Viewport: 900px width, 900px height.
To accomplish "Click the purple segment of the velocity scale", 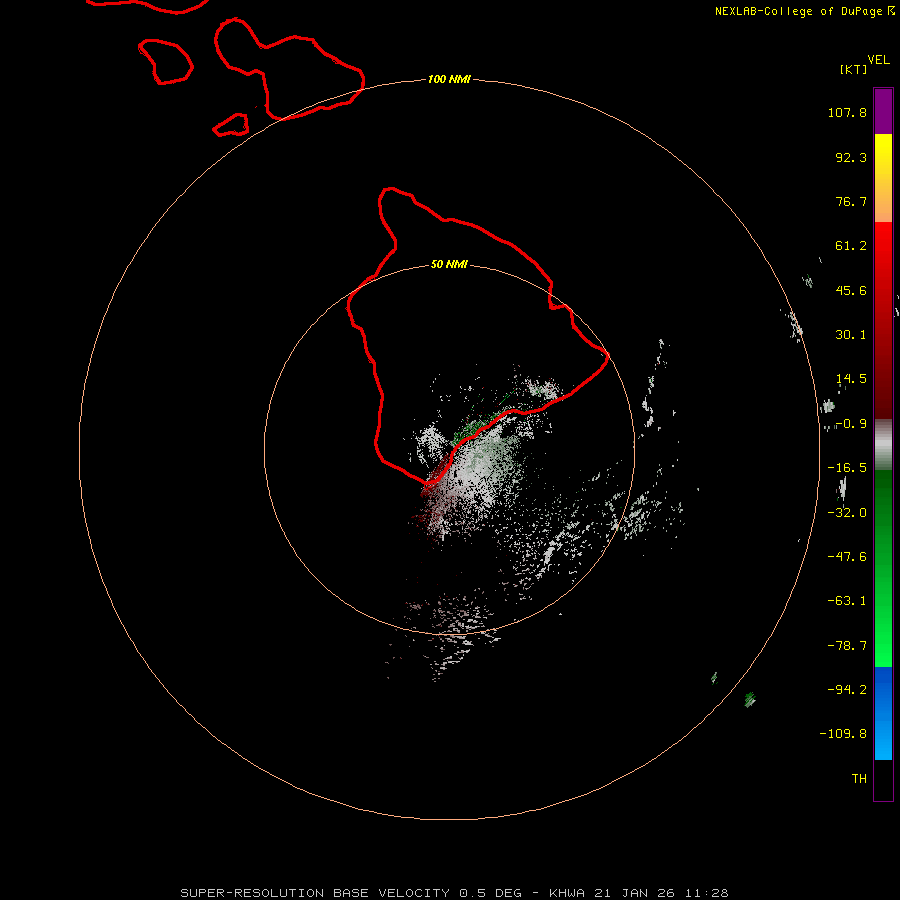I will pos(883,111).
